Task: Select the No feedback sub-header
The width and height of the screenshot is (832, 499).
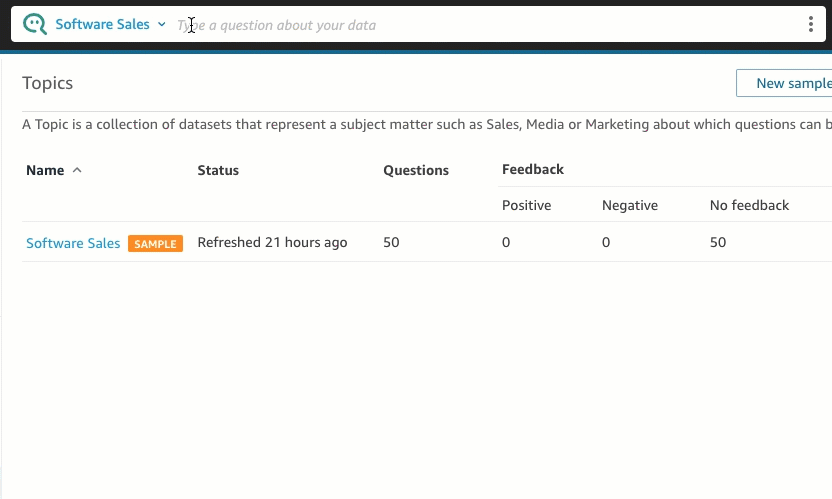Action: [749, 205]
